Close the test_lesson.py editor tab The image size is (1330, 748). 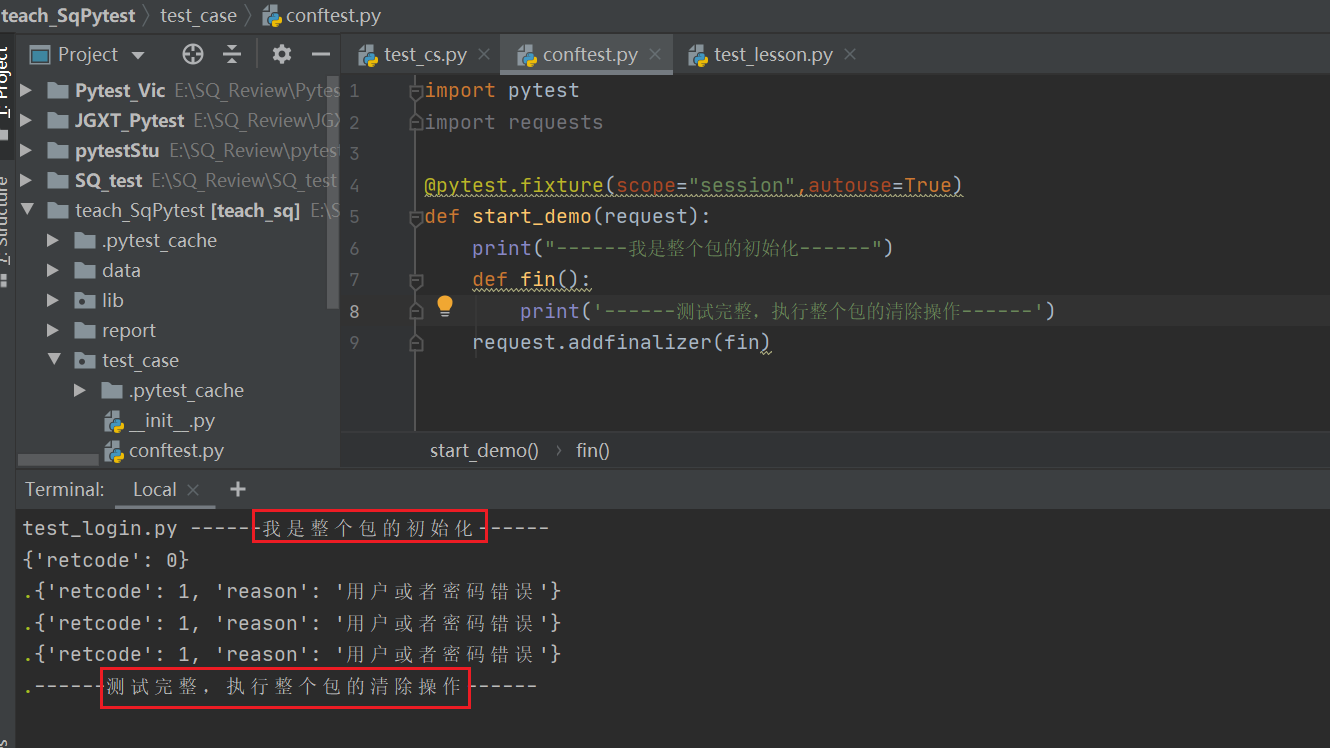click(x=850, y=54)
